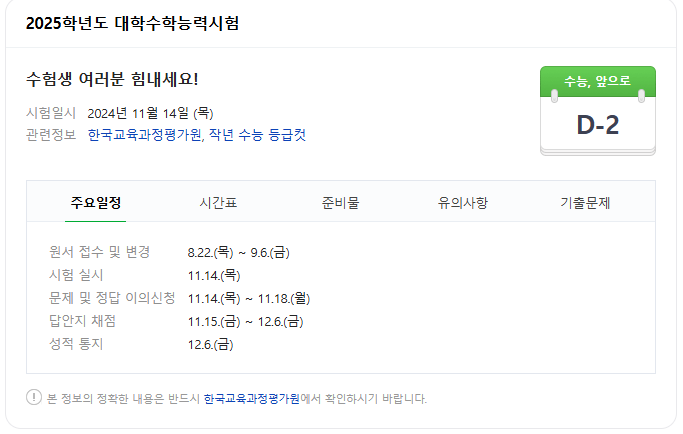The image size is (683, 434).
Task: Click the green '수능, 앞으로' calendar header
Action: 597,81
